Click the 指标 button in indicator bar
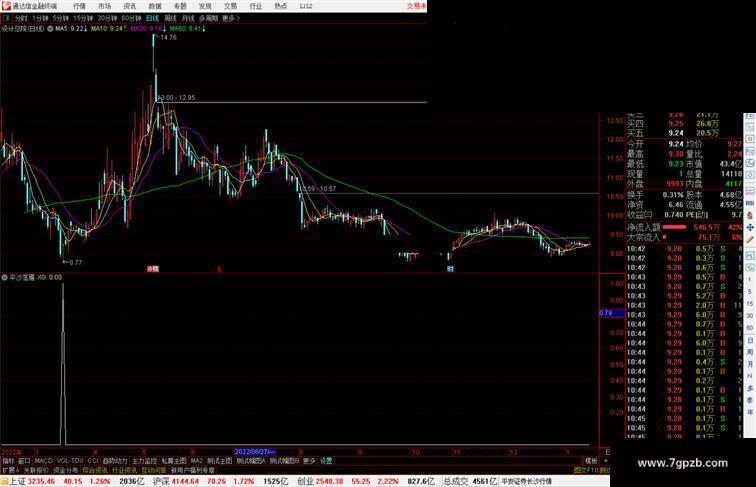This screenshot has height=487, width=756. pyautogui.click(x=8, y=461)
